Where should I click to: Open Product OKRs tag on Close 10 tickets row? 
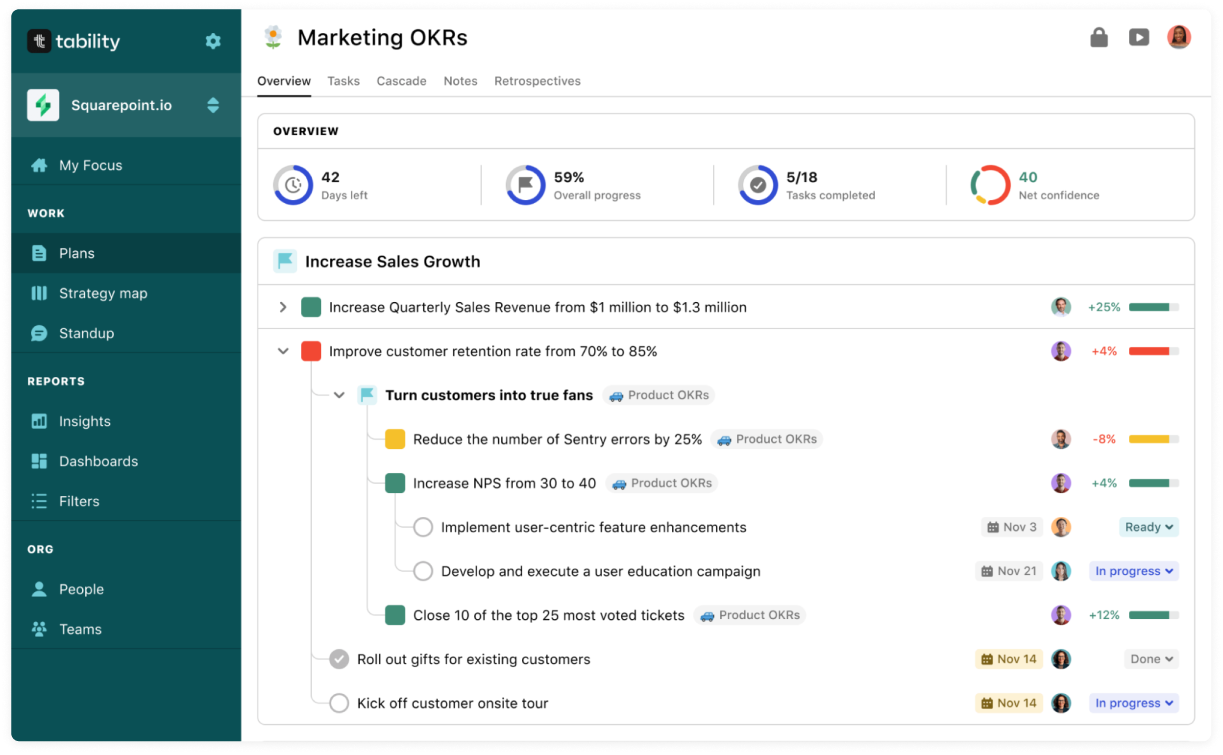click(749, 615)
